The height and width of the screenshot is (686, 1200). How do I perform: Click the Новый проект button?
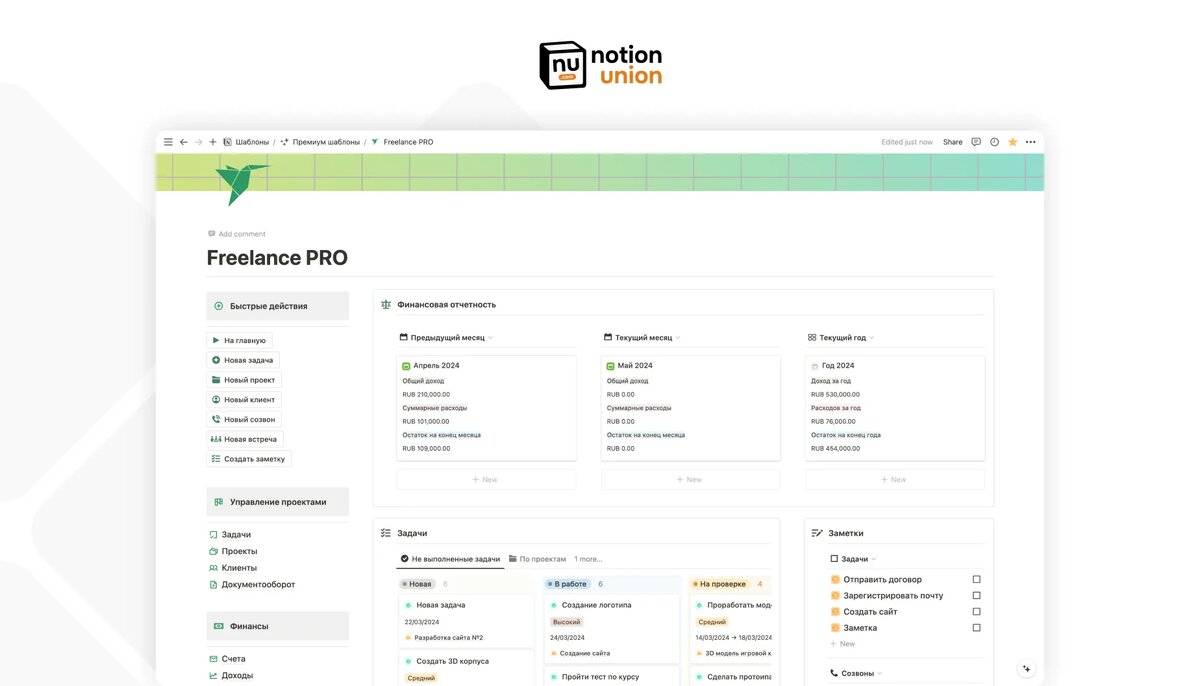244,380
